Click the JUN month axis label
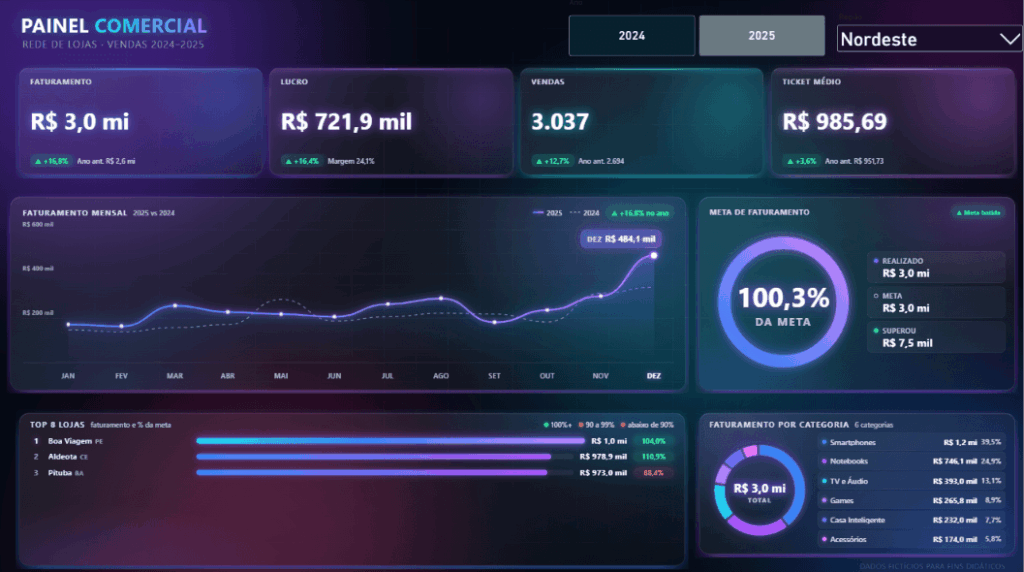Screen dimensions: 1024x572 point(334,376)
